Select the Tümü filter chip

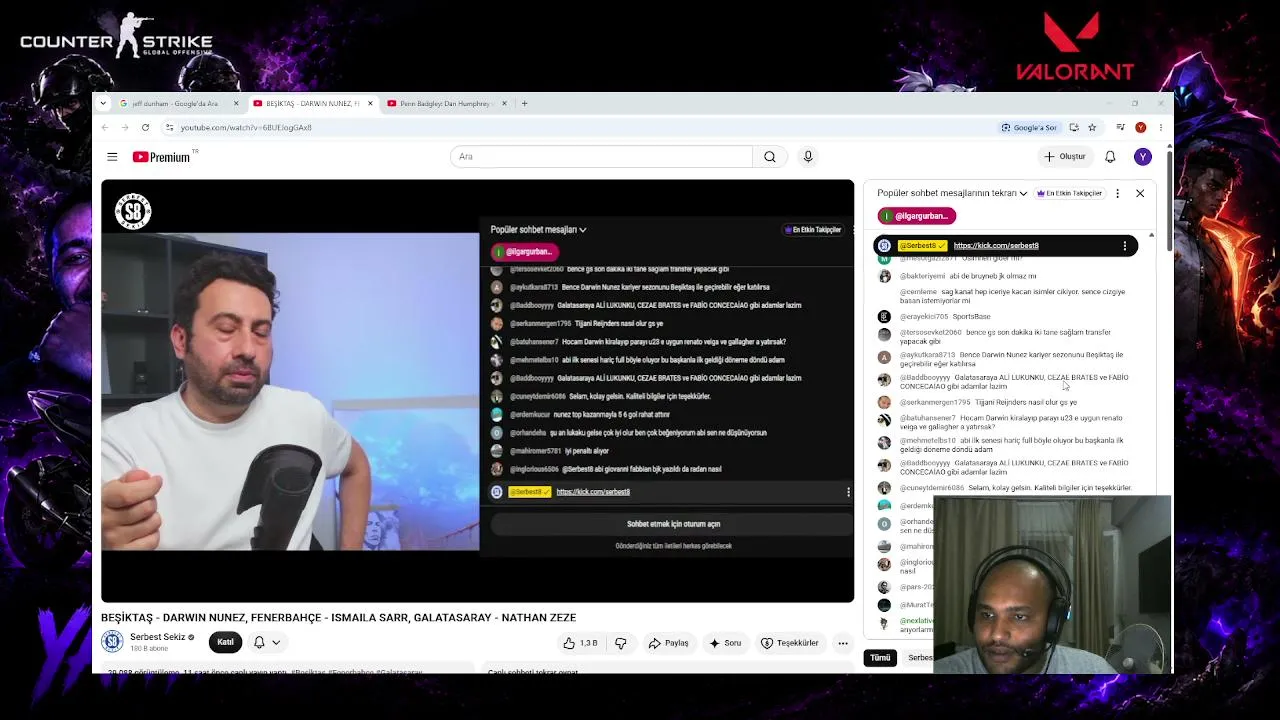coord(880,658)
